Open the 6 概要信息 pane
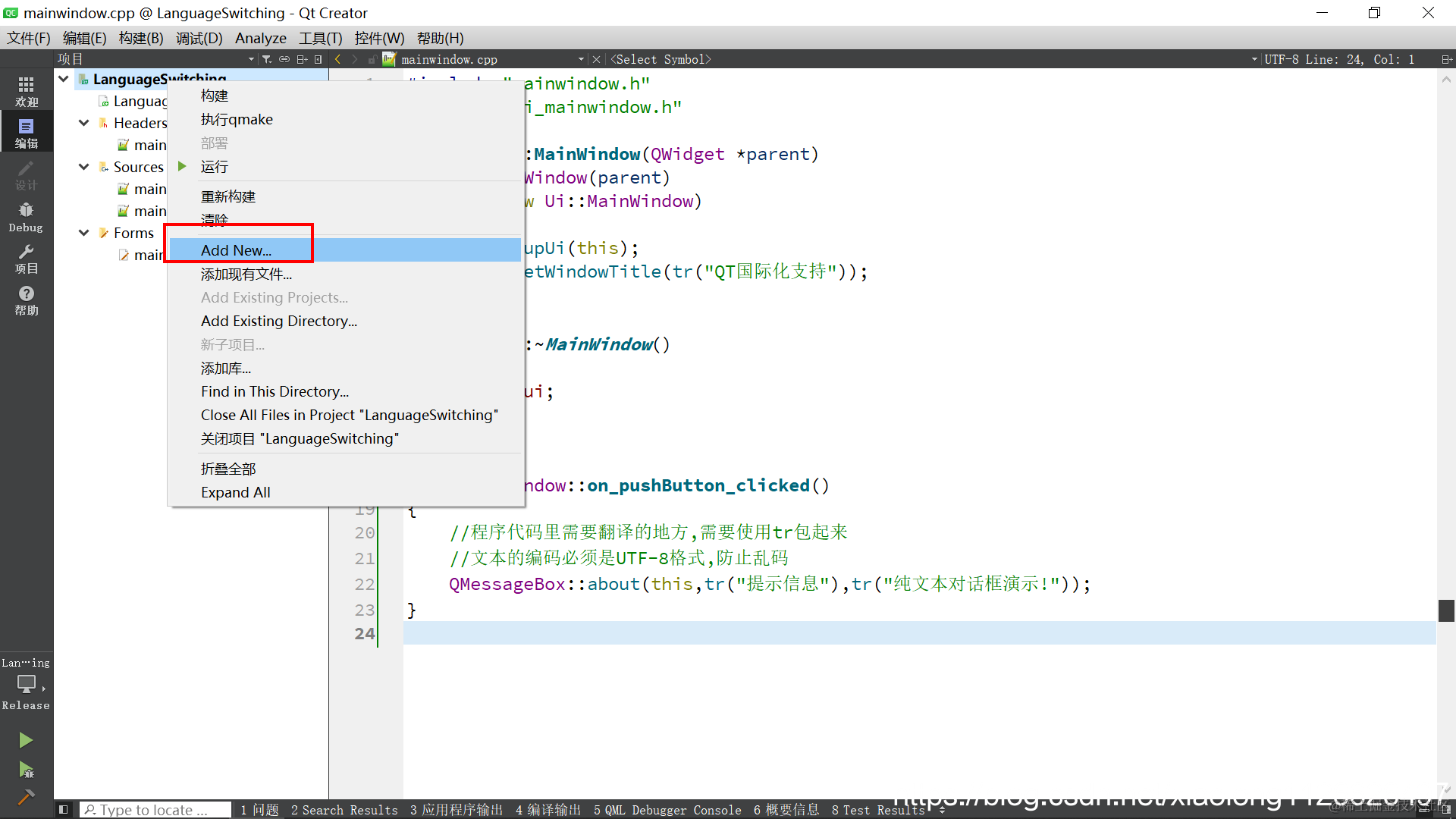1456x819 pixels. coord(786,810)
